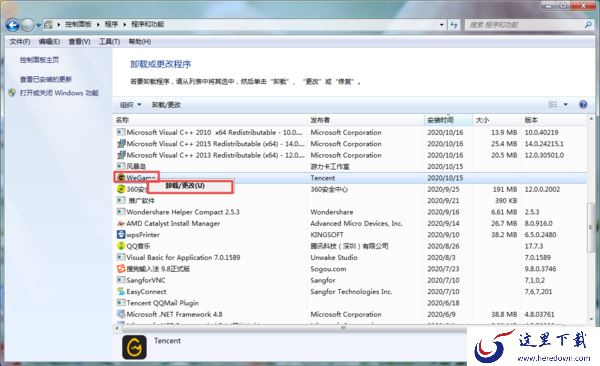Expand the address bar history dropdown
Viewport: 600px width, 366px height.
pos(442,25)
